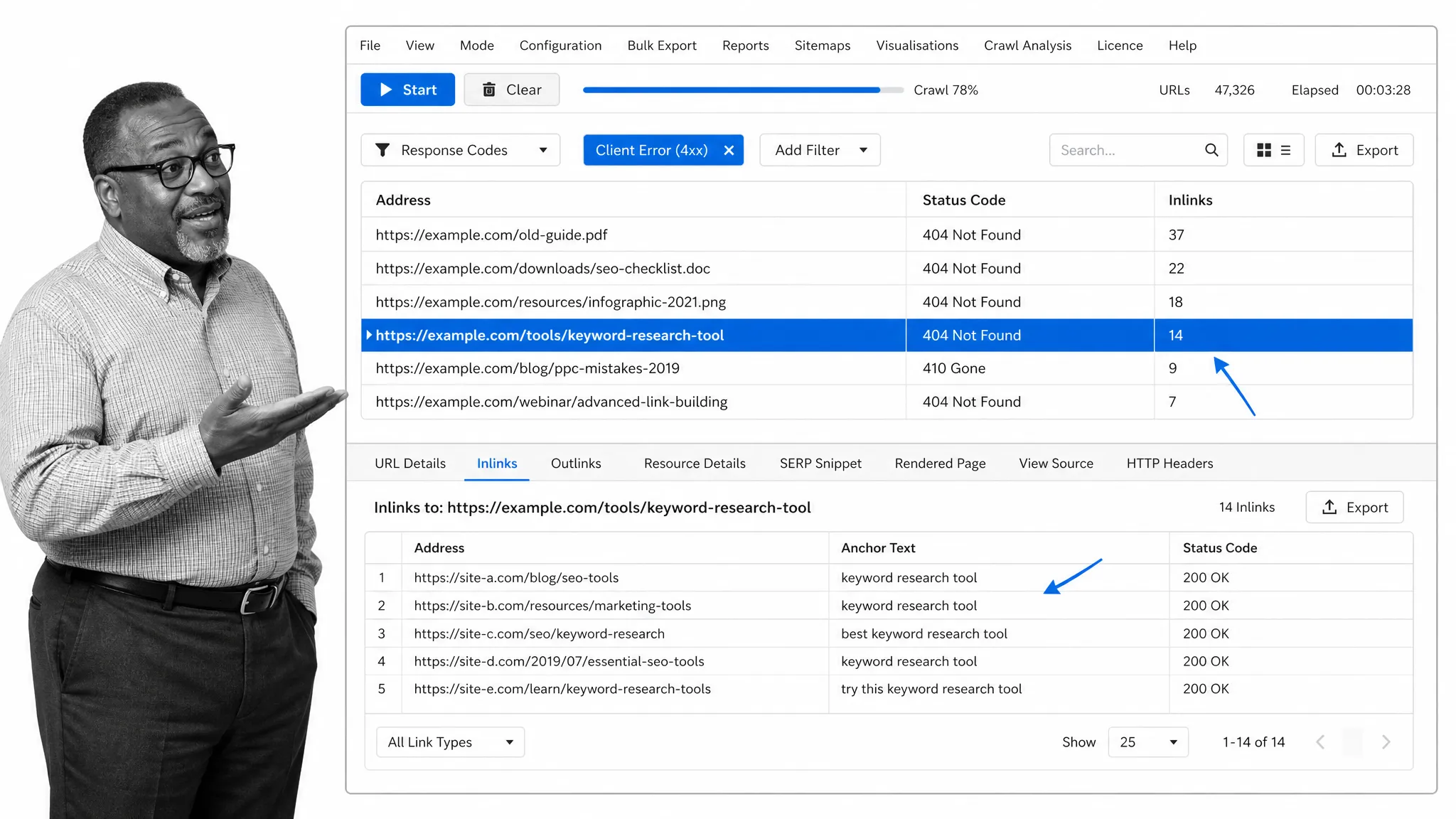Open the Crawl Analysis menu
This screenshot has height=819, width=1456.
coord(1027,45)
